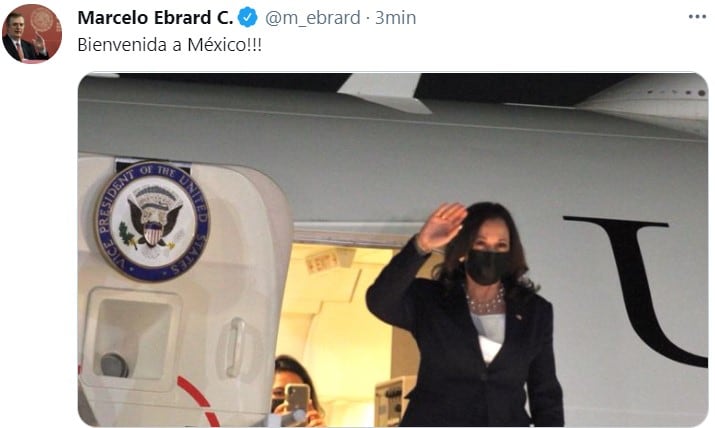Open the @m_ebrard handle link

[x=312, y=18]
